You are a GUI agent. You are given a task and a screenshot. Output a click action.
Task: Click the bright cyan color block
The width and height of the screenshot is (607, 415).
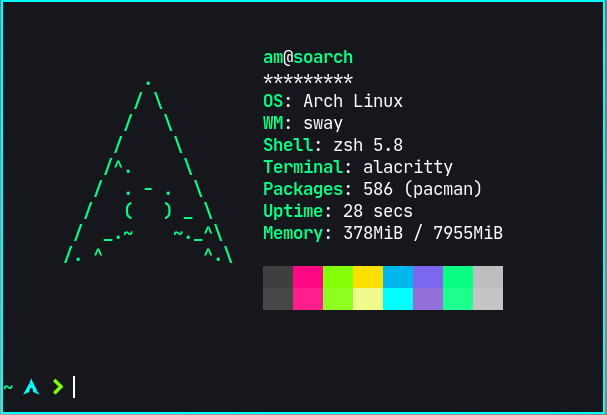[x=398, y=299]
